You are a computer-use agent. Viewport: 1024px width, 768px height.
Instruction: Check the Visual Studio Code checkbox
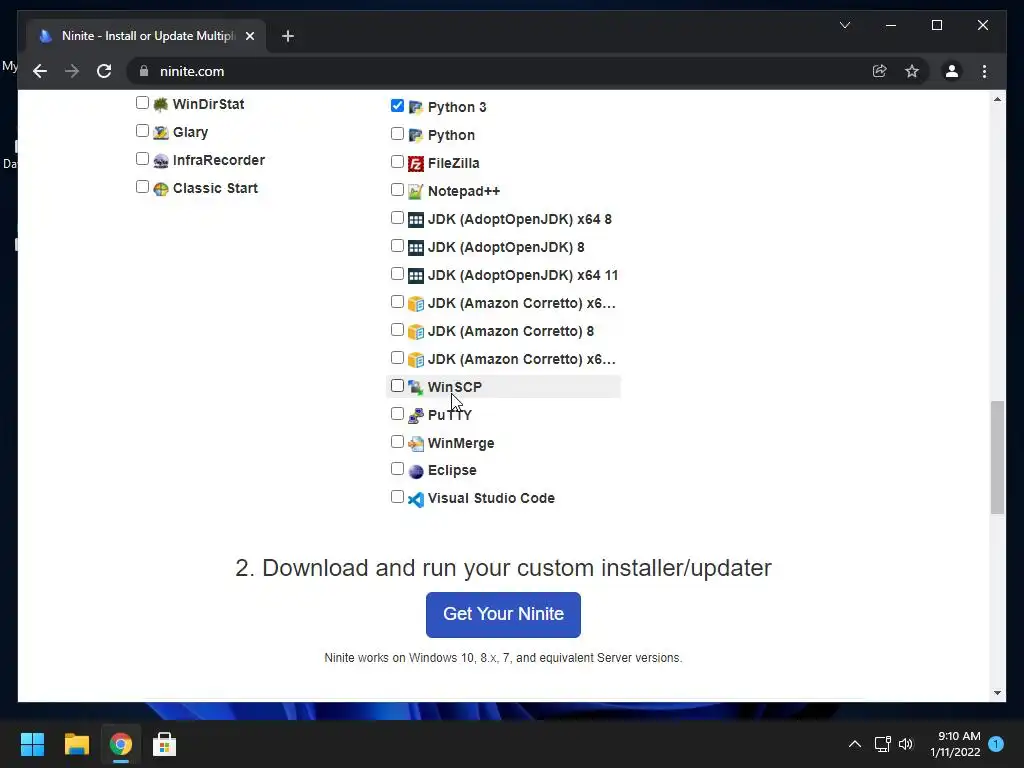[397, 496]
